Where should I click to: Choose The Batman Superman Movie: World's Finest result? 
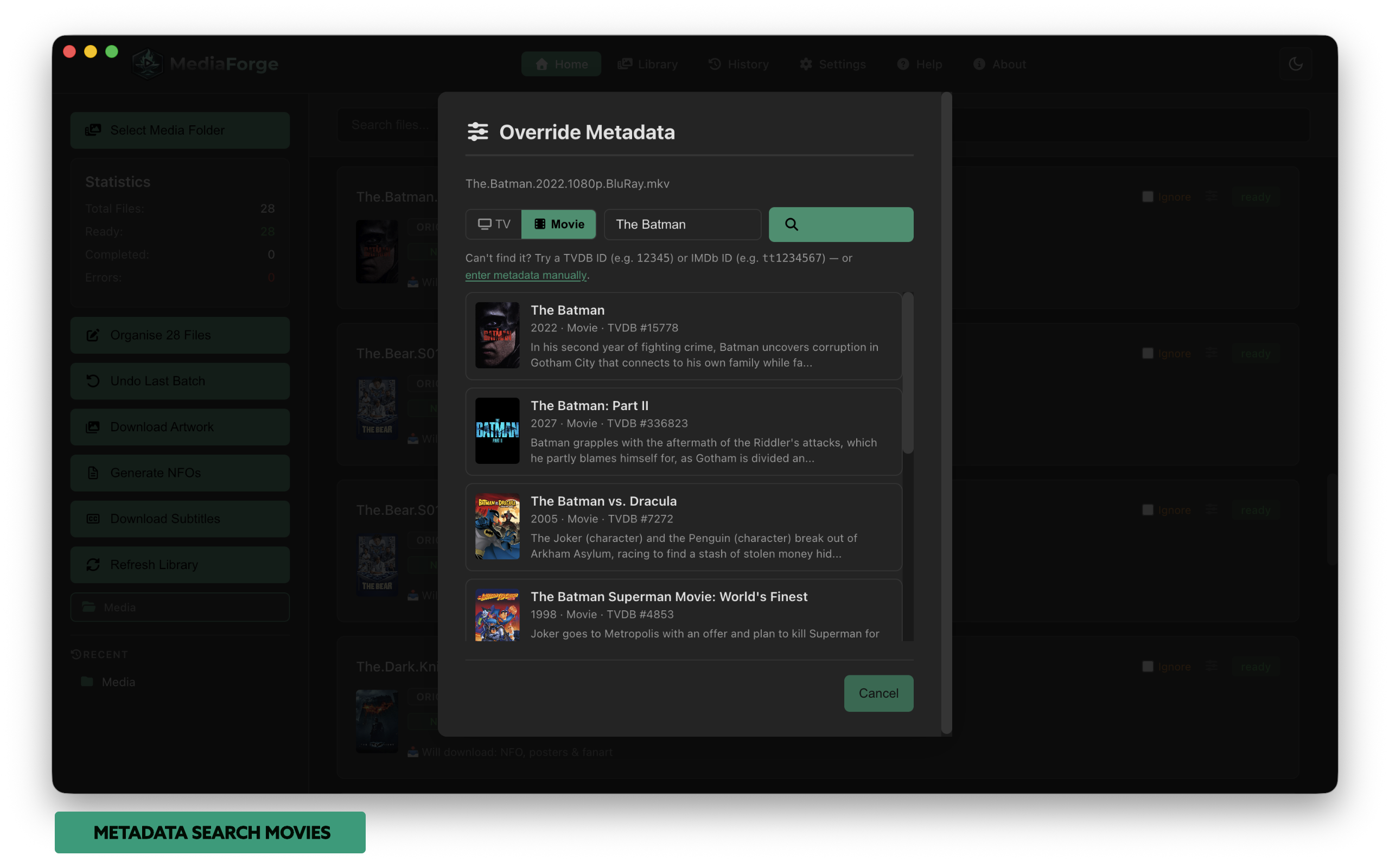(x=684, y=610)
